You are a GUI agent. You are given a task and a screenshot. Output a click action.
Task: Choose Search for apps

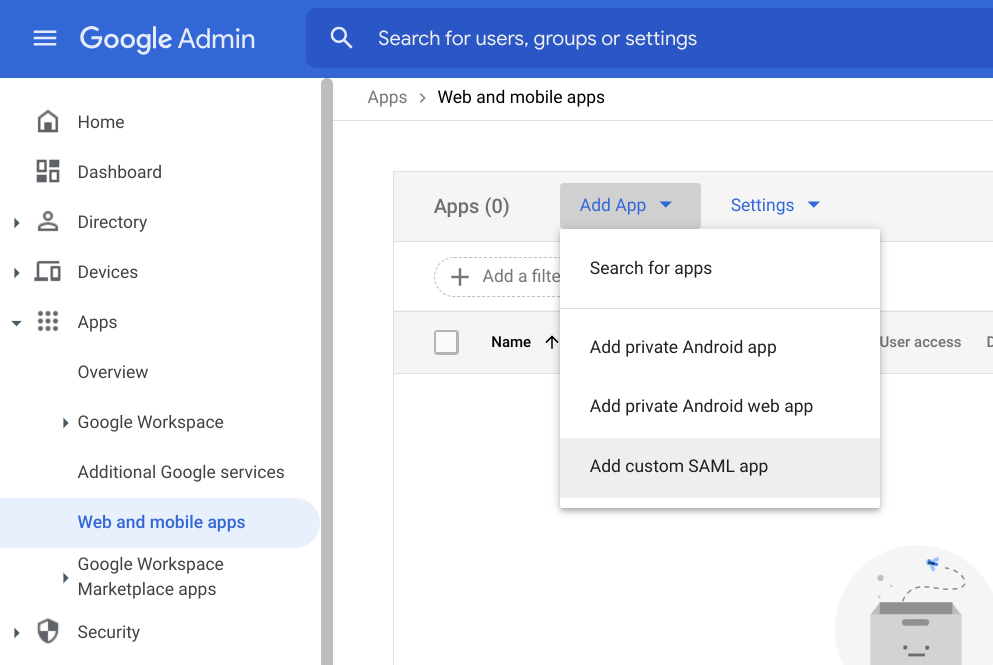pos(720,269)
